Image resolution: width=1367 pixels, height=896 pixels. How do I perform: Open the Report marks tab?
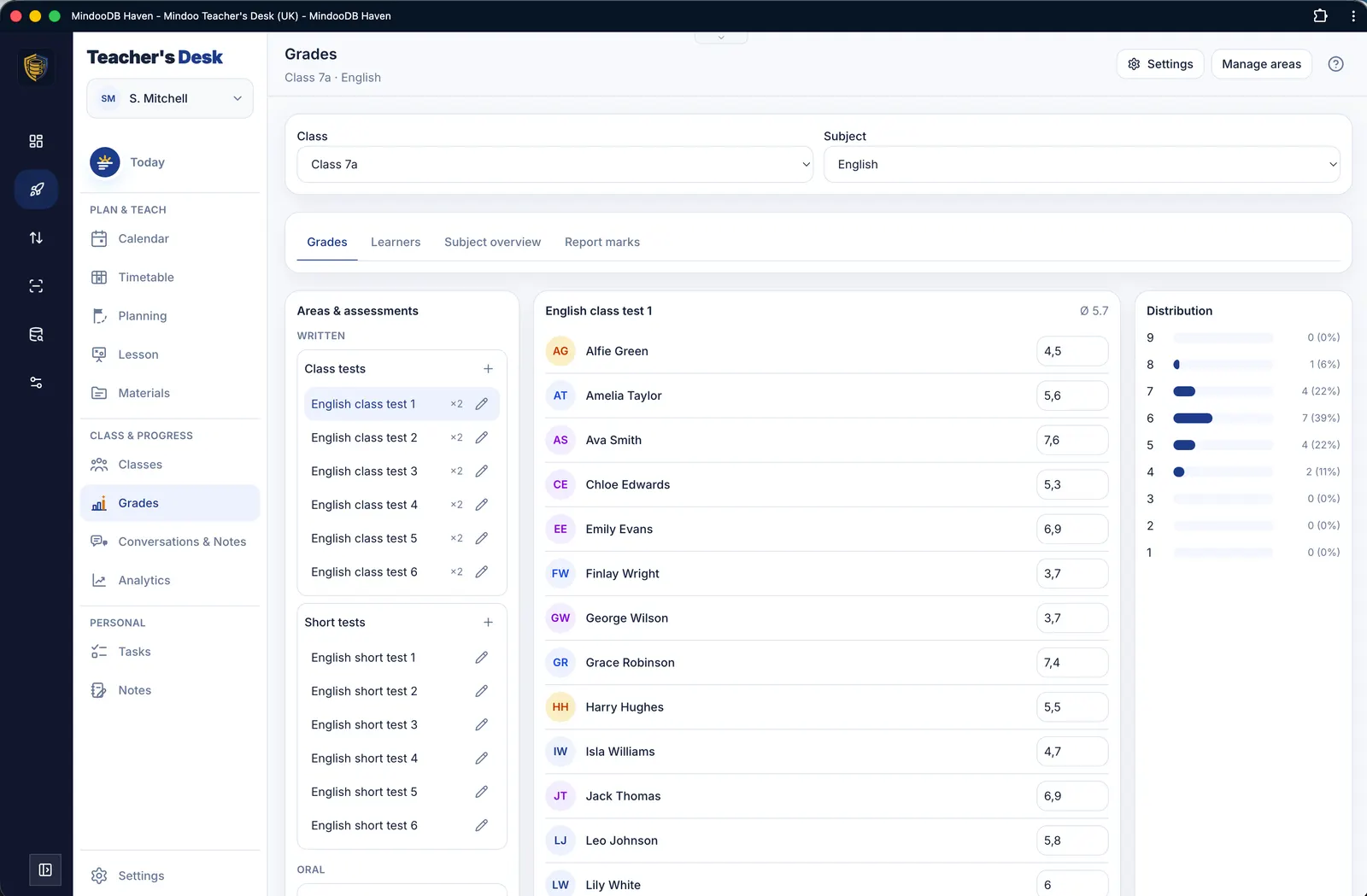pyautogui.click(x=602, y=243)
